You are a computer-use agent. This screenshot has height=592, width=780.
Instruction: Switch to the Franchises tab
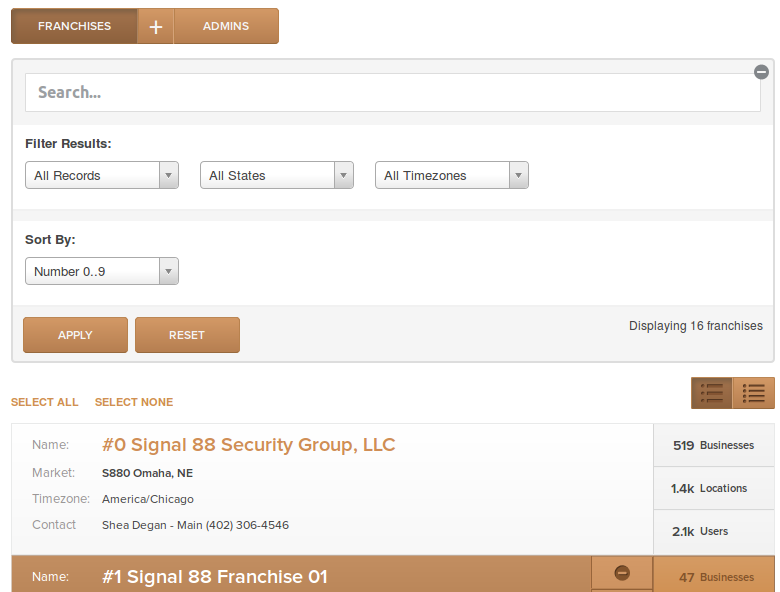pyautogui.click(x=74, y=26)
